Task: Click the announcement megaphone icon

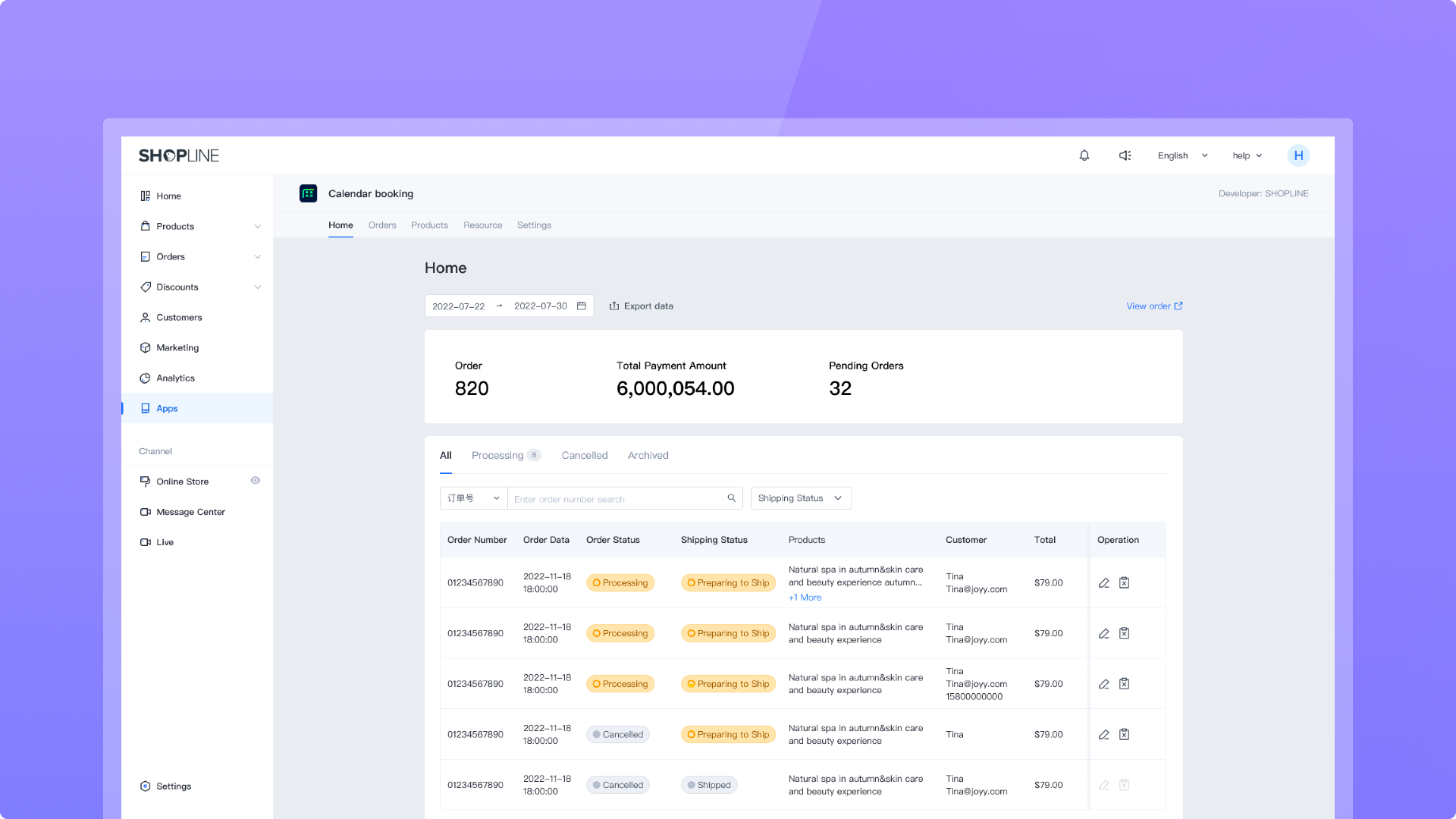Action: (1125, 155)
